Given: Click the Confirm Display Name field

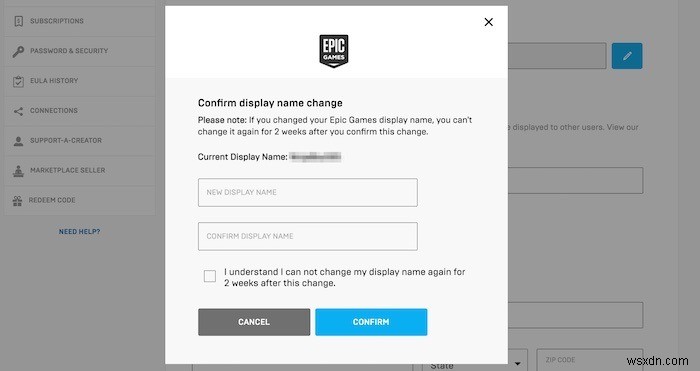Looking at the screenshot, I should [x=308, y=236].
